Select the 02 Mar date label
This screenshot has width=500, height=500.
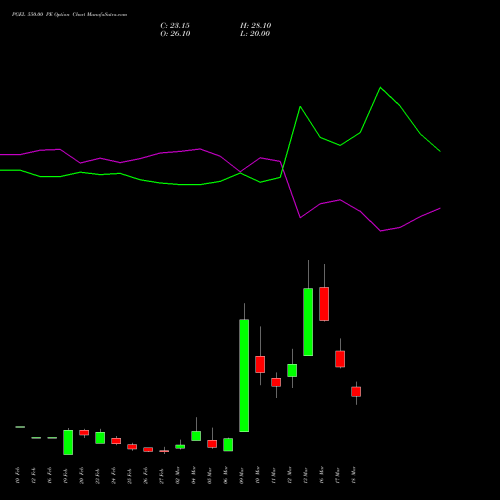[x=178, y=475]
